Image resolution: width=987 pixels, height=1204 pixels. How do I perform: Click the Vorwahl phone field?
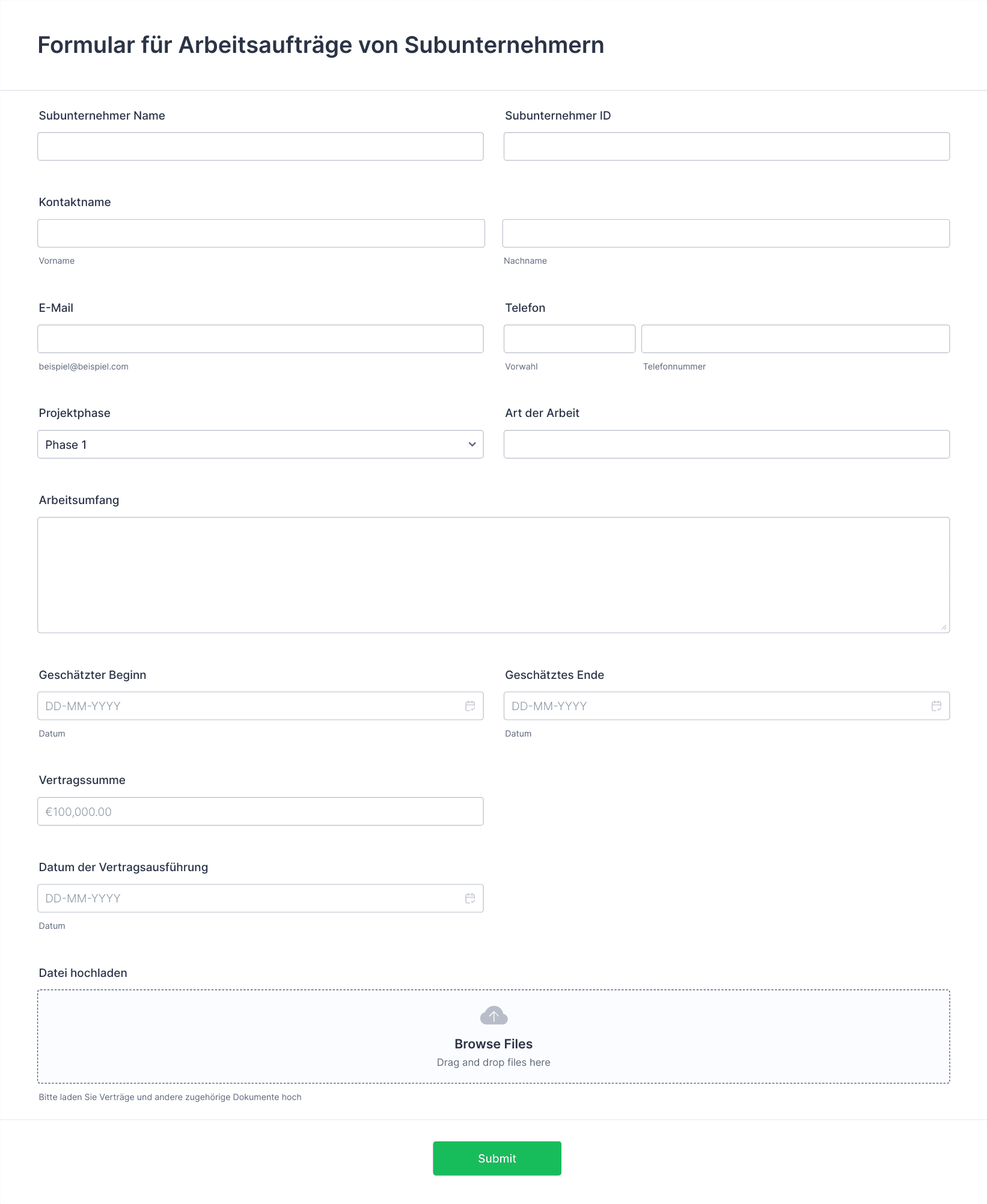[569, 339]
